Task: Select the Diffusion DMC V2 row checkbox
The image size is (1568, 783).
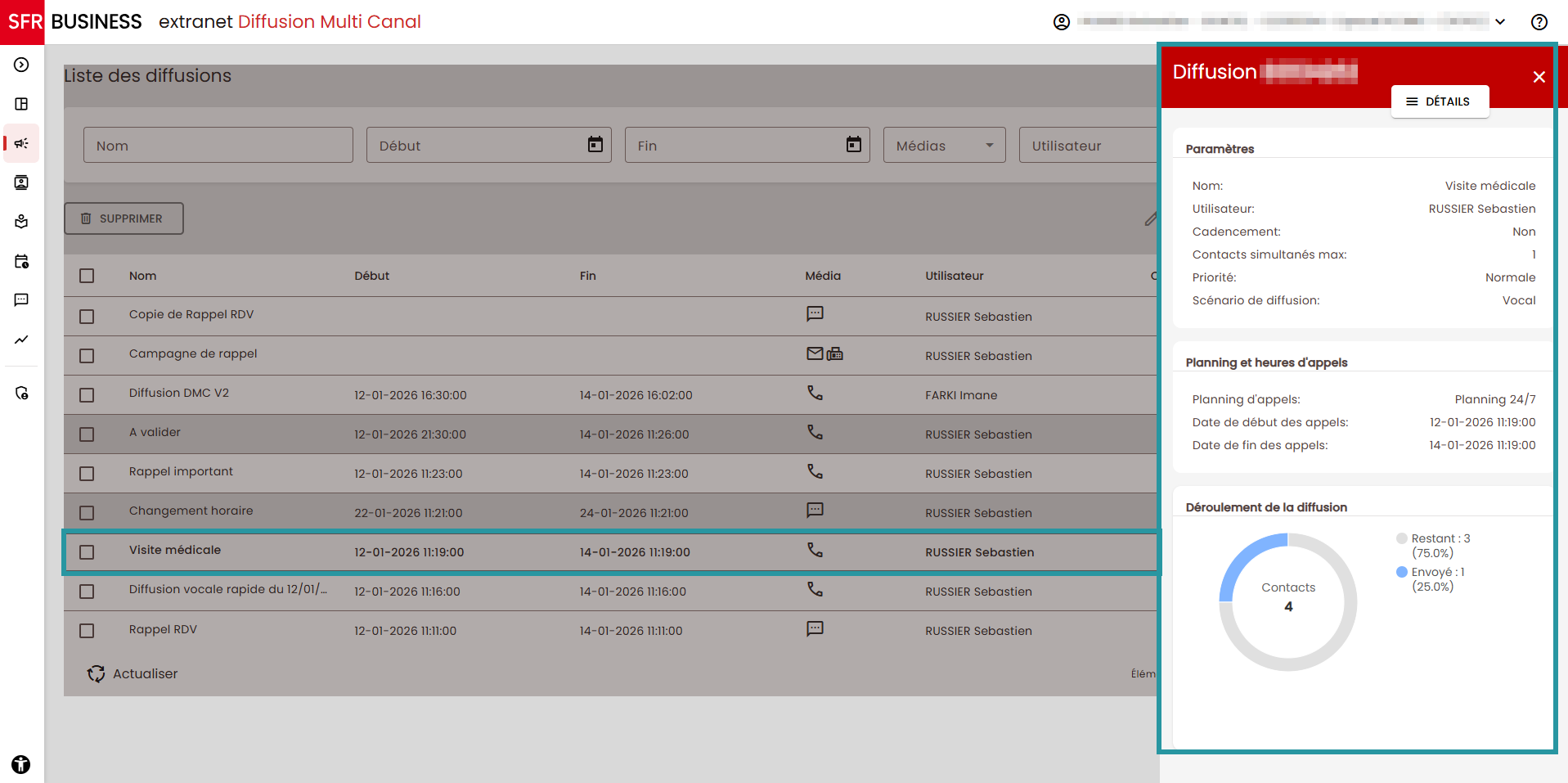Action: (x=87, y=395)
